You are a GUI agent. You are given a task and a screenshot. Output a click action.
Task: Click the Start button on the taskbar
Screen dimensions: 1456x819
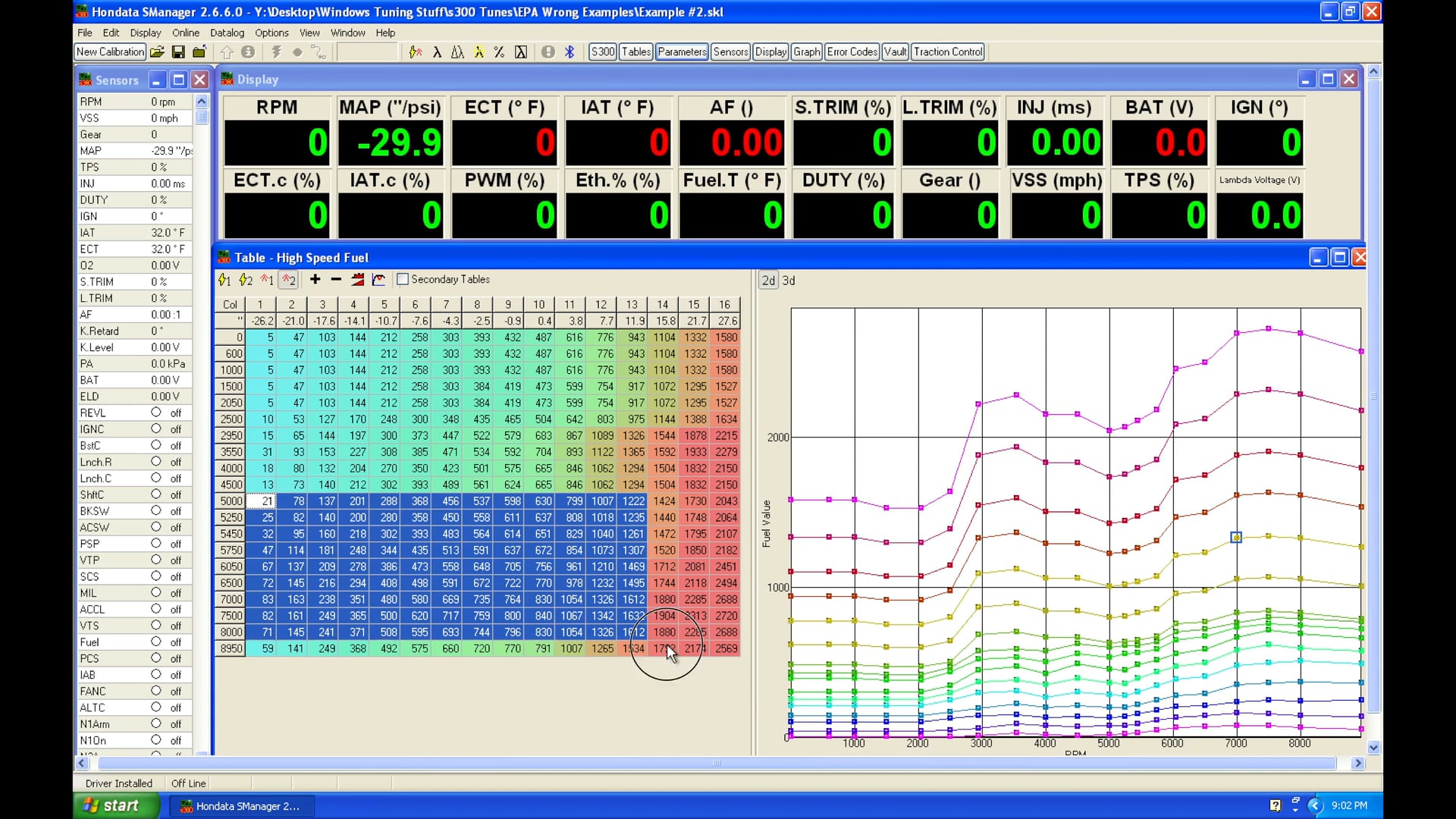114,805
